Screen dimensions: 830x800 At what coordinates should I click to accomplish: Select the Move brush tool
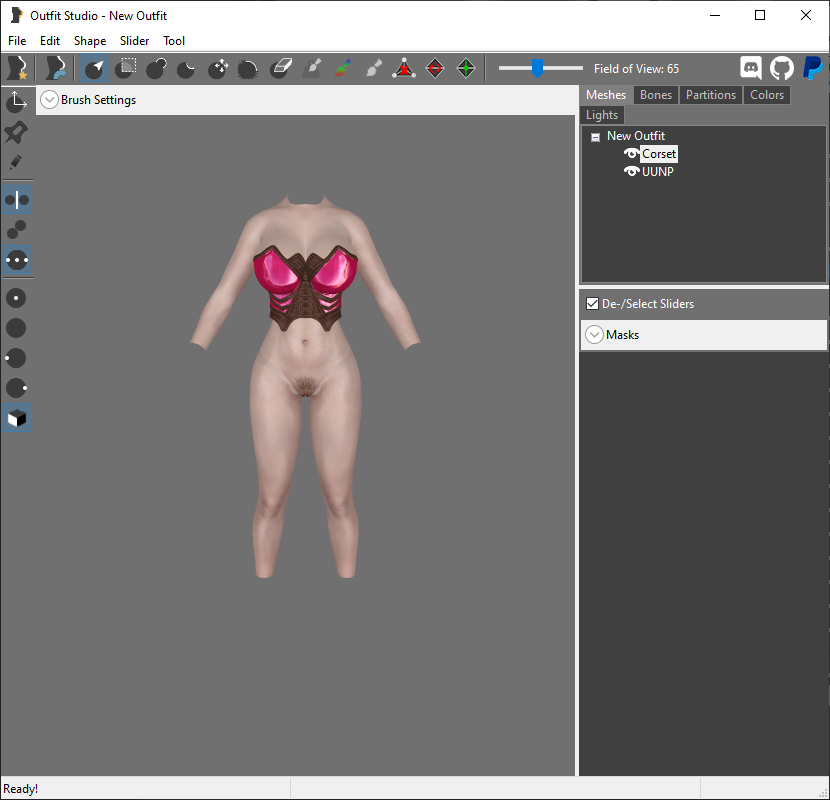(x=218, y=68)
